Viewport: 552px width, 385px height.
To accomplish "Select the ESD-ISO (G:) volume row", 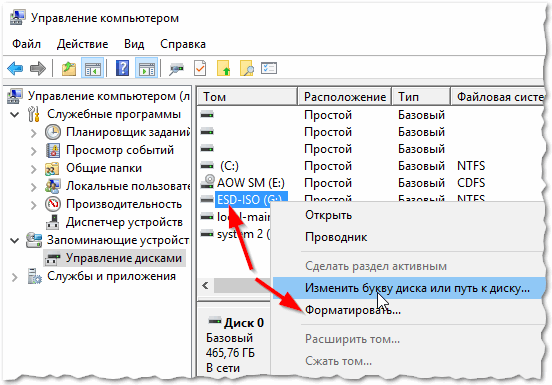I will pyautogui.click(x=251, y=200).
